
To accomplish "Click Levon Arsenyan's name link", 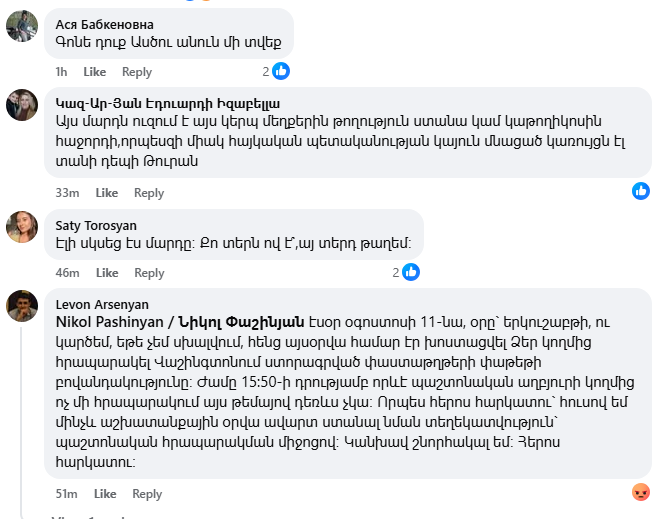I will pos(100,304).
